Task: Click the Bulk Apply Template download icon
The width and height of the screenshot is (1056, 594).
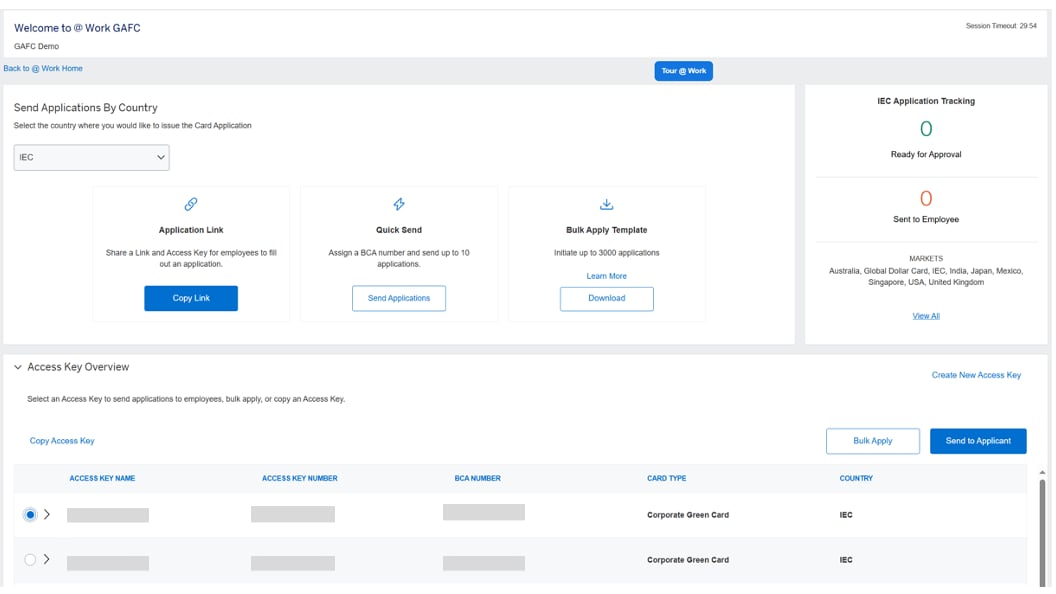Action: click(606, 203)
